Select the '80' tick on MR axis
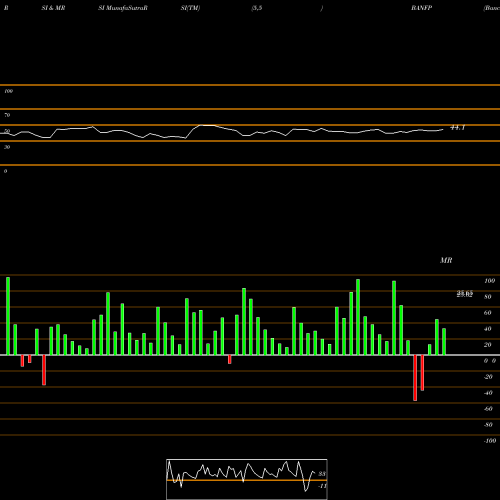The image size is (500, 500). click(488, 297)
